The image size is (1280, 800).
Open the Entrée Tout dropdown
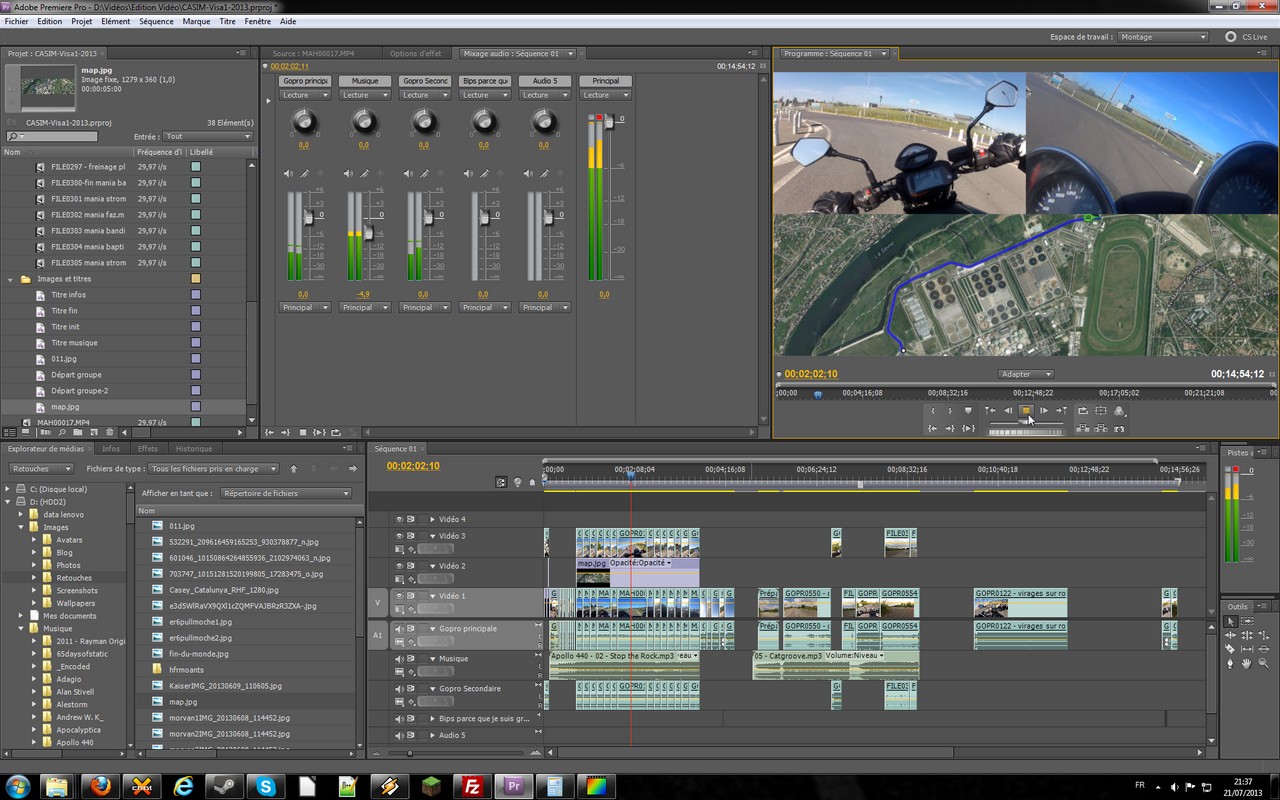pos(207,136)
